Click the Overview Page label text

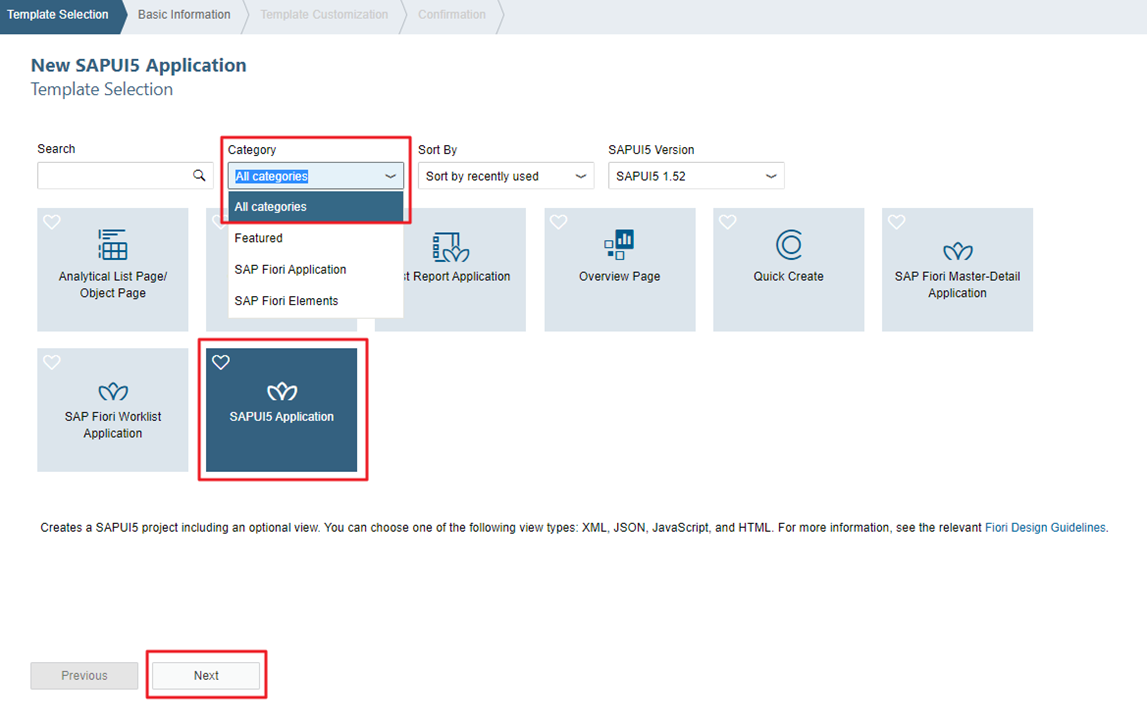coord(620,277)
